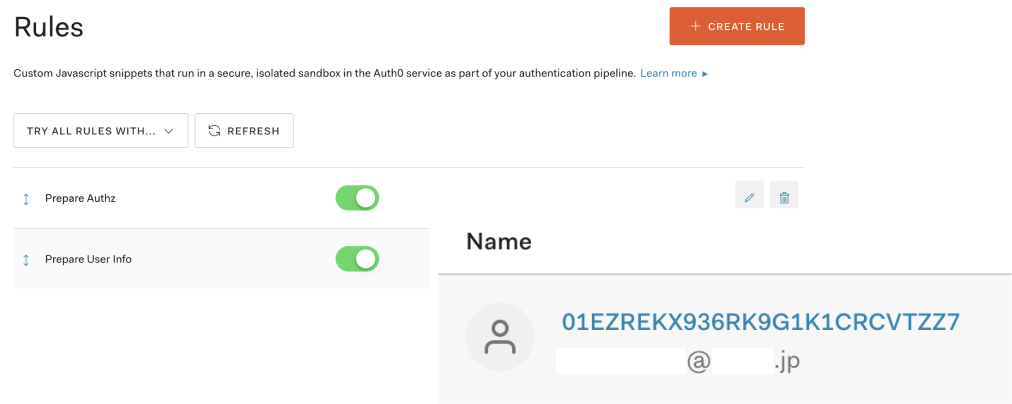Click the circular refresh arrows icon
The image size is (1012, 404).
pos(214,130)
